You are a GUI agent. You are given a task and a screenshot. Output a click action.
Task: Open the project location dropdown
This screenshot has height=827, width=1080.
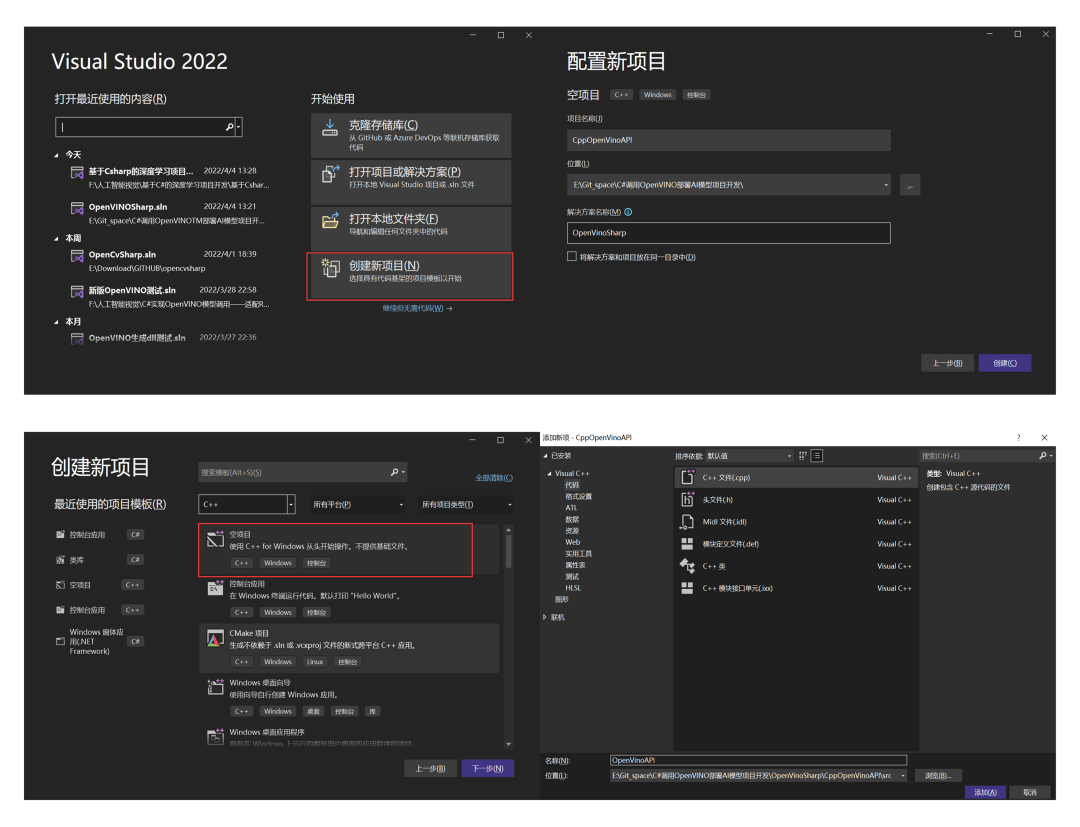[x=886, y=185]
